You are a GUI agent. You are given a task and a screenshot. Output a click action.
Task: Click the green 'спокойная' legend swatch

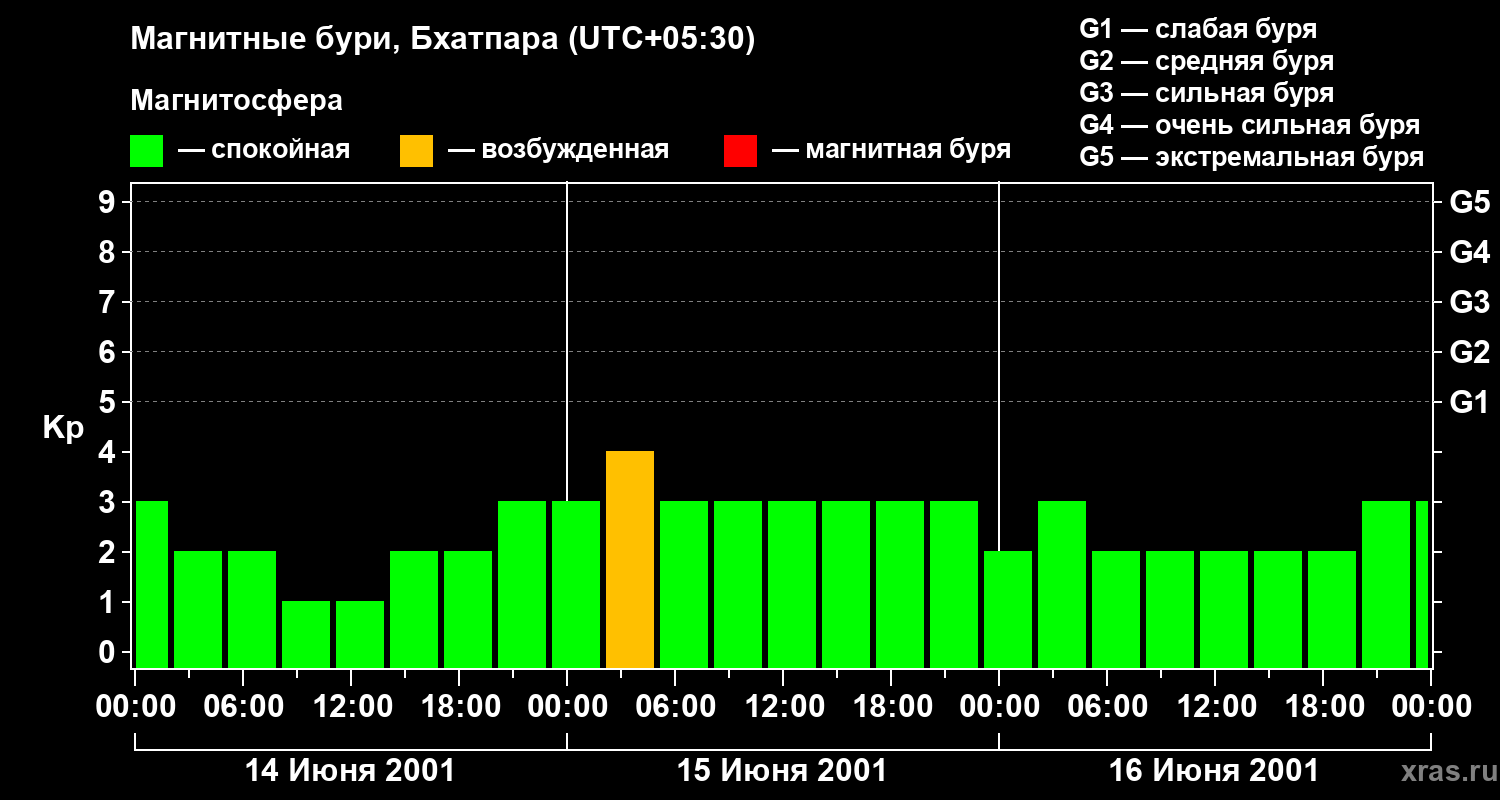(x=146, y=151)
